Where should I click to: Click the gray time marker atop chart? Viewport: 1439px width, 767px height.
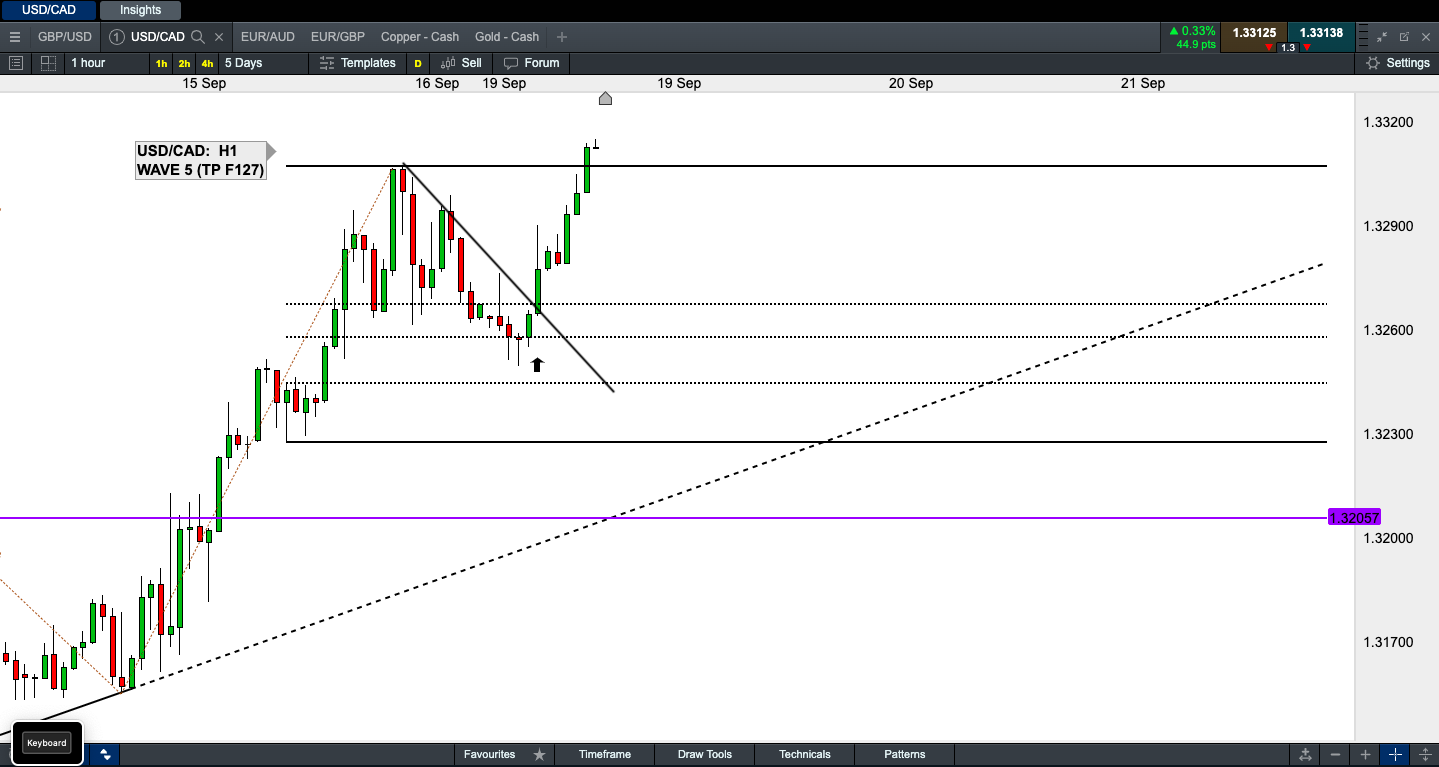605,98
